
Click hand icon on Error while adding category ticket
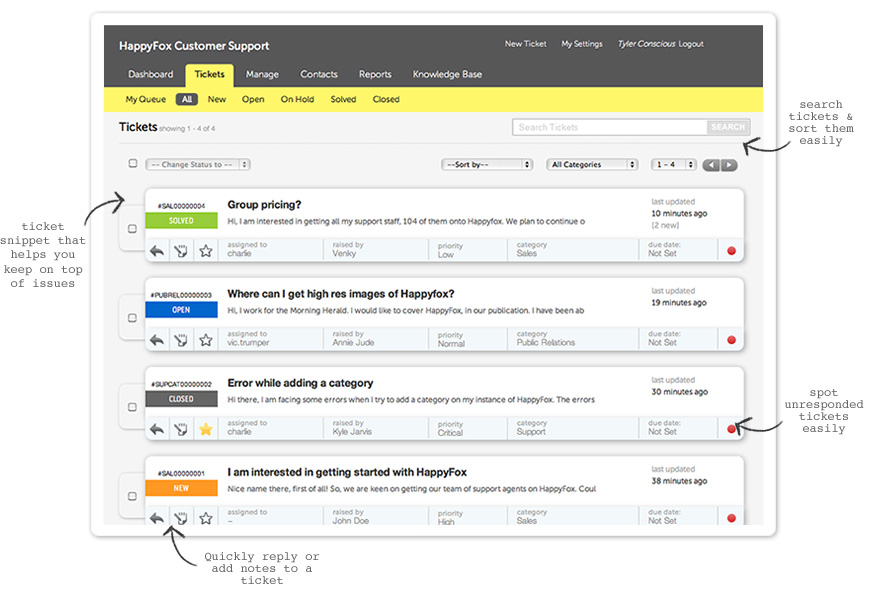tap(181, 429)
